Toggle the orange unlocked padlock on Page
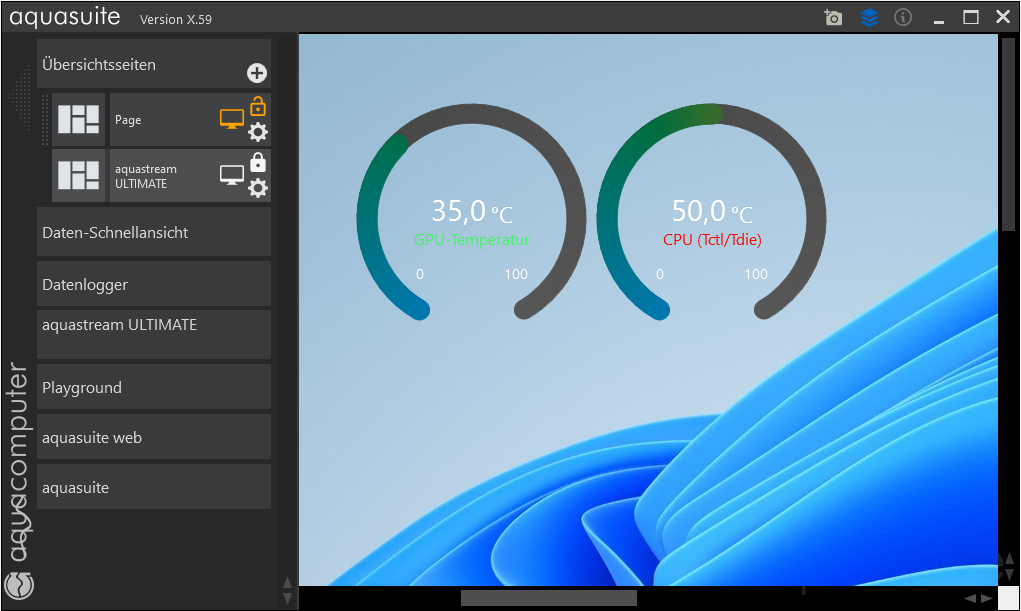Screen dimensions: 1021x611 [258, 105]
